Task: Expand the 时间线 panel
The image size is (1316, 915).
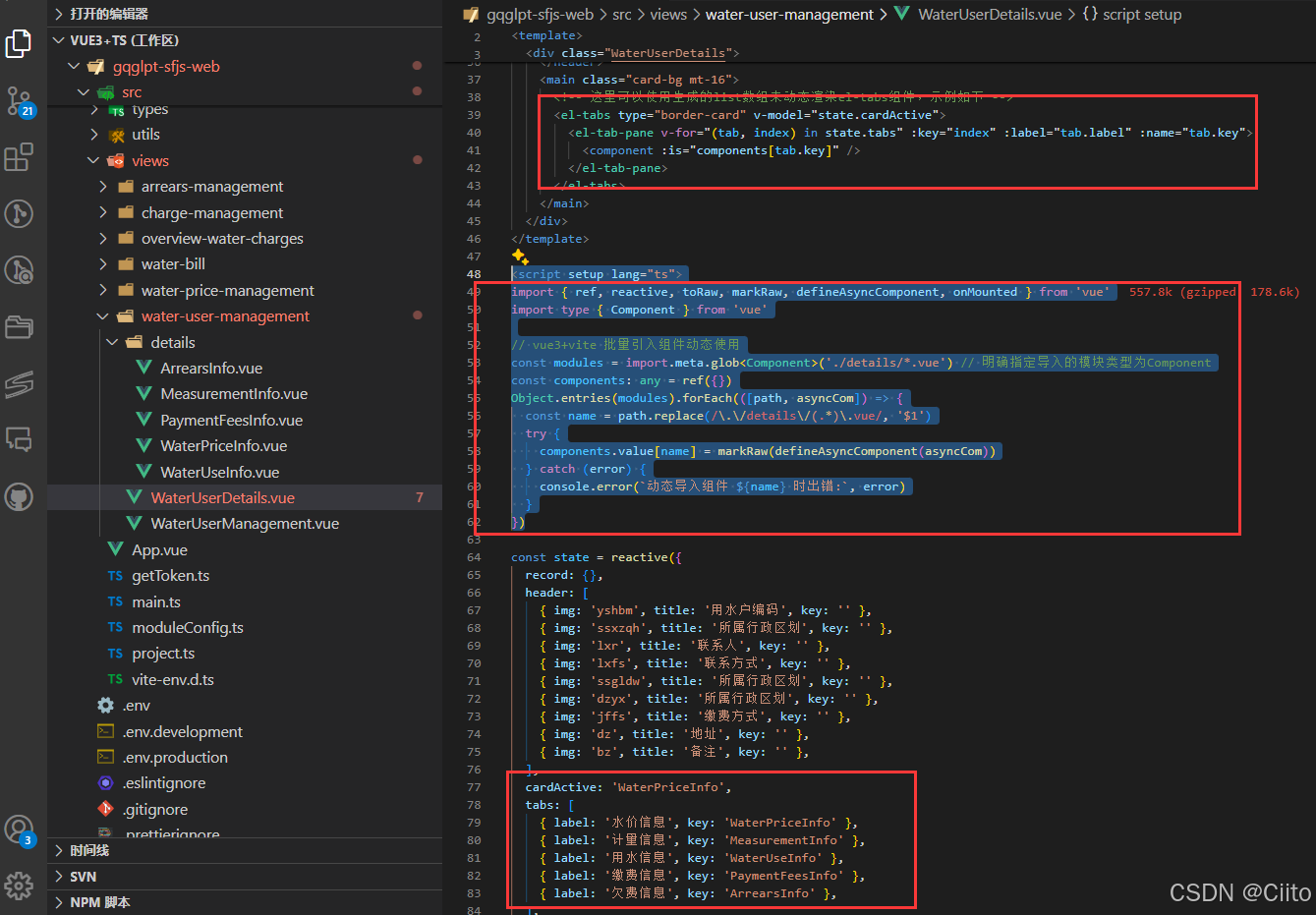Action: [x=59, y=850]
